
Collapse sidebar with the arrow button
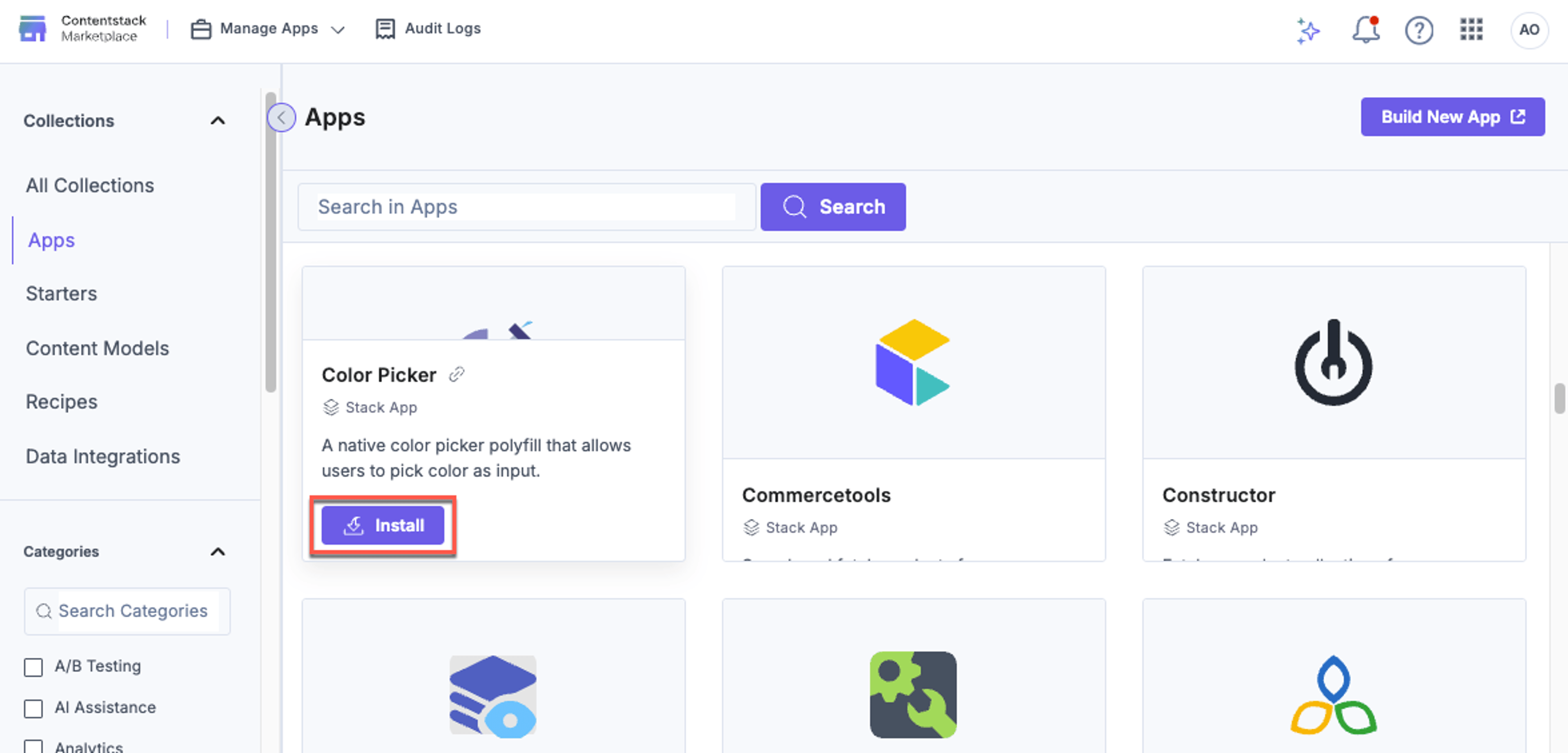coord(281,118)
